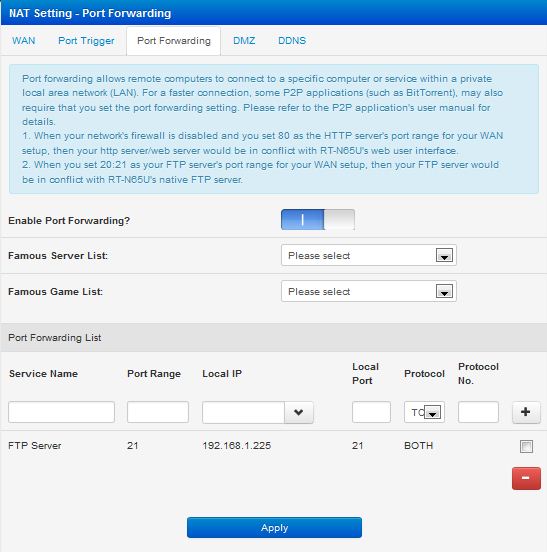The image size is (547, 552).
Task: Focus the Local IP text field
Action: coord(243,412)
